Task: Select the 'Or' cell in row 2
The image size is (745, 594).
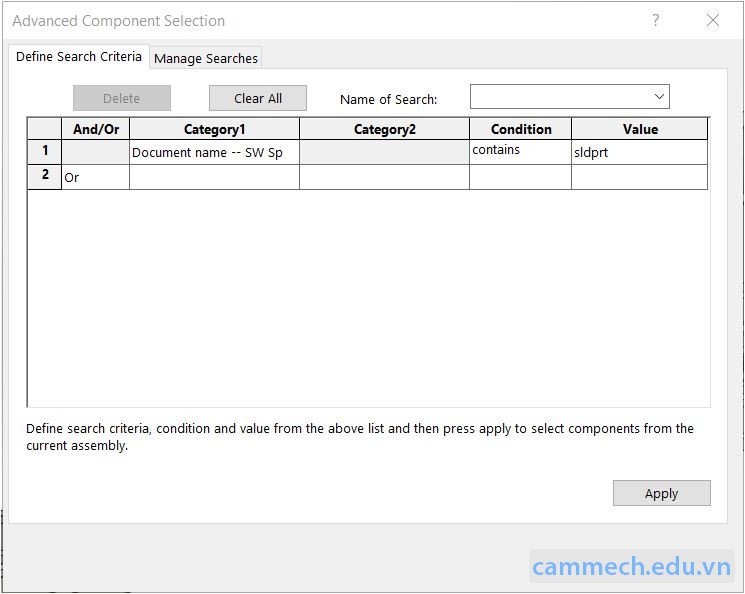Action: 95,177
